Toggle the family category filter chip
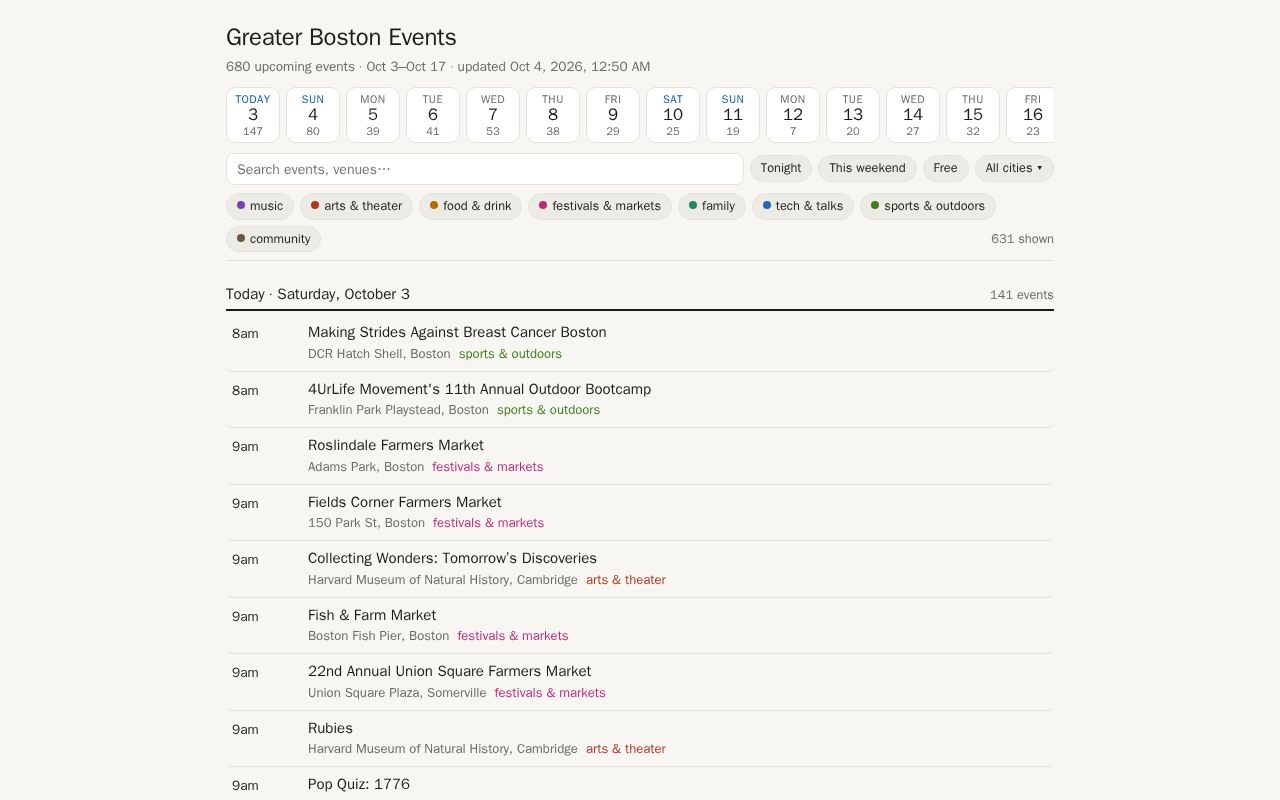Viewport: 1280px width, 800px height. [712, 206]
